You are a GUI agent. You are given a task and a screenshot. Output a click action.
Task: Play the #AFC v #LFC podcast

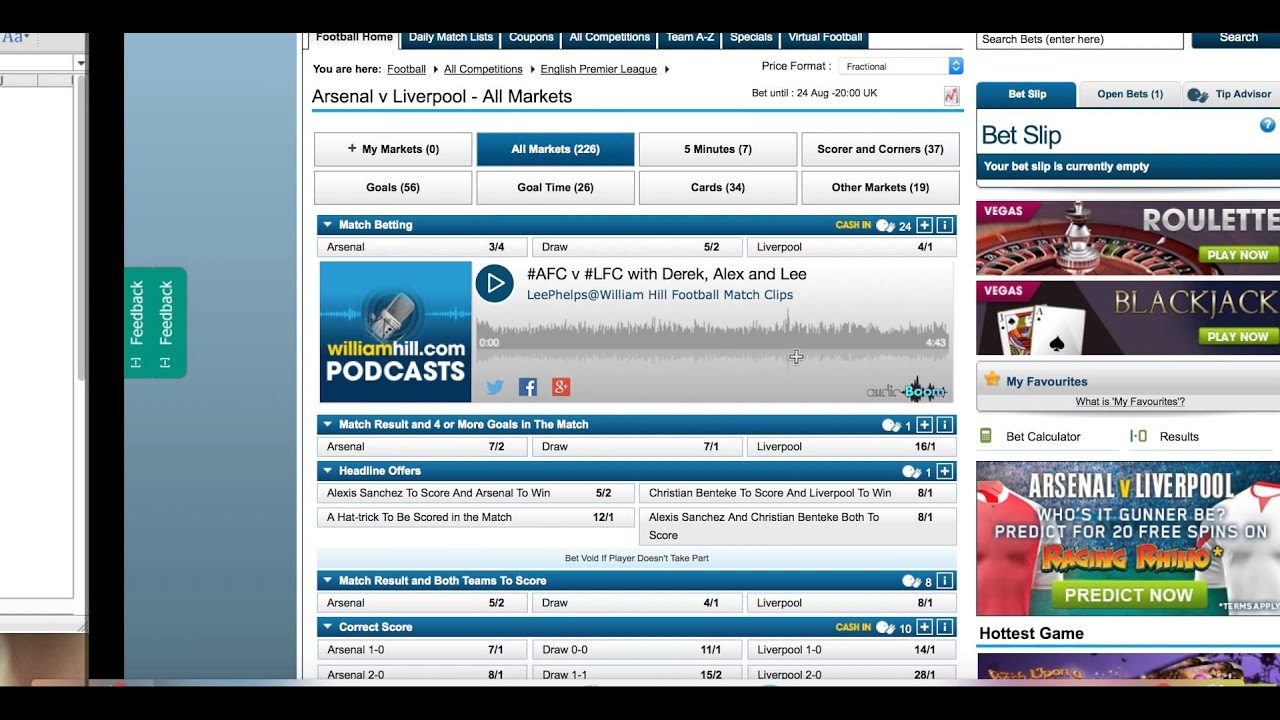click(x=494, y=283)
